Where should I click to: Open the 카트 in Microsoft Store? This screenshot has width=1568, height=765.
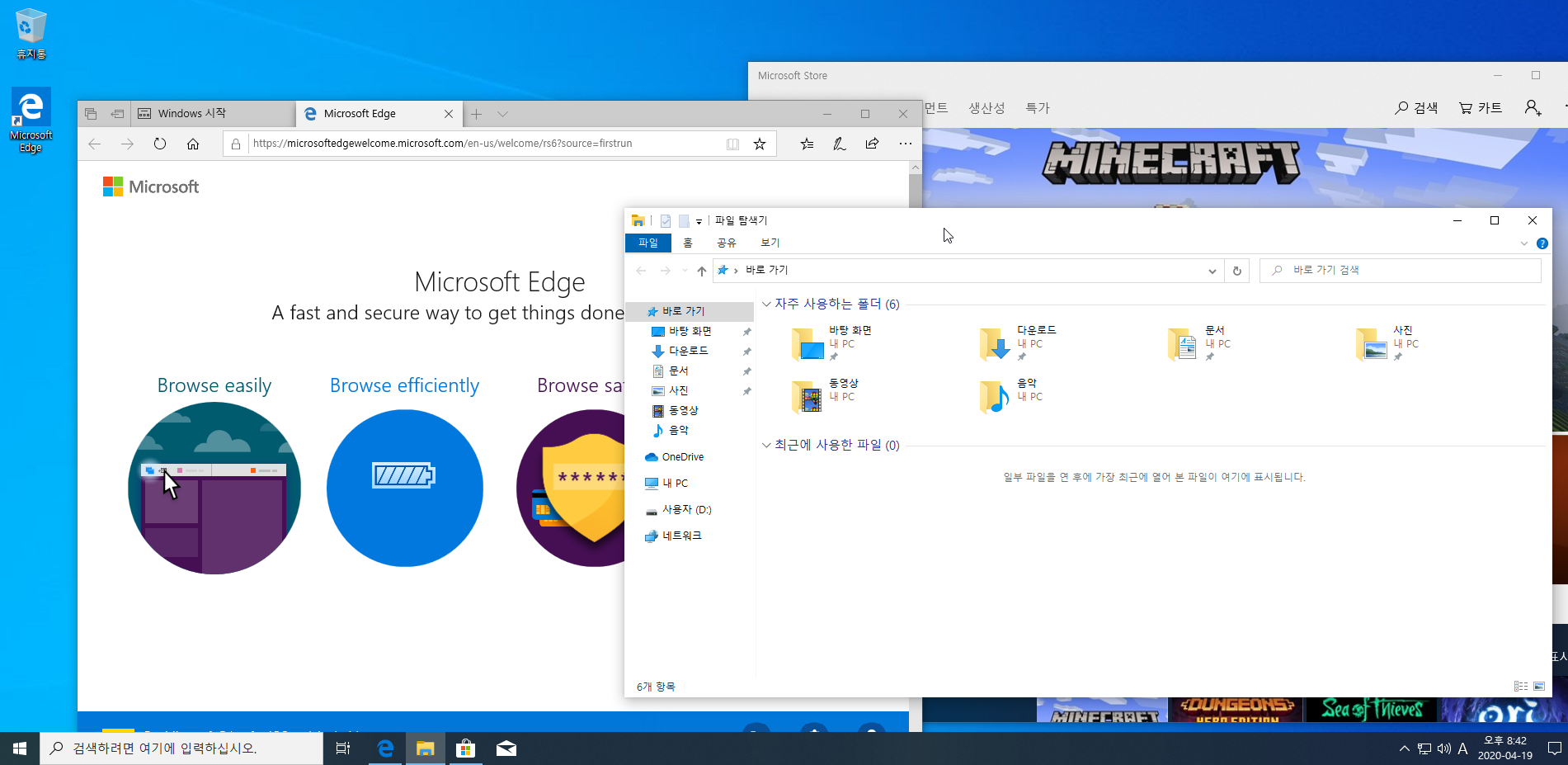[1481, 108]
